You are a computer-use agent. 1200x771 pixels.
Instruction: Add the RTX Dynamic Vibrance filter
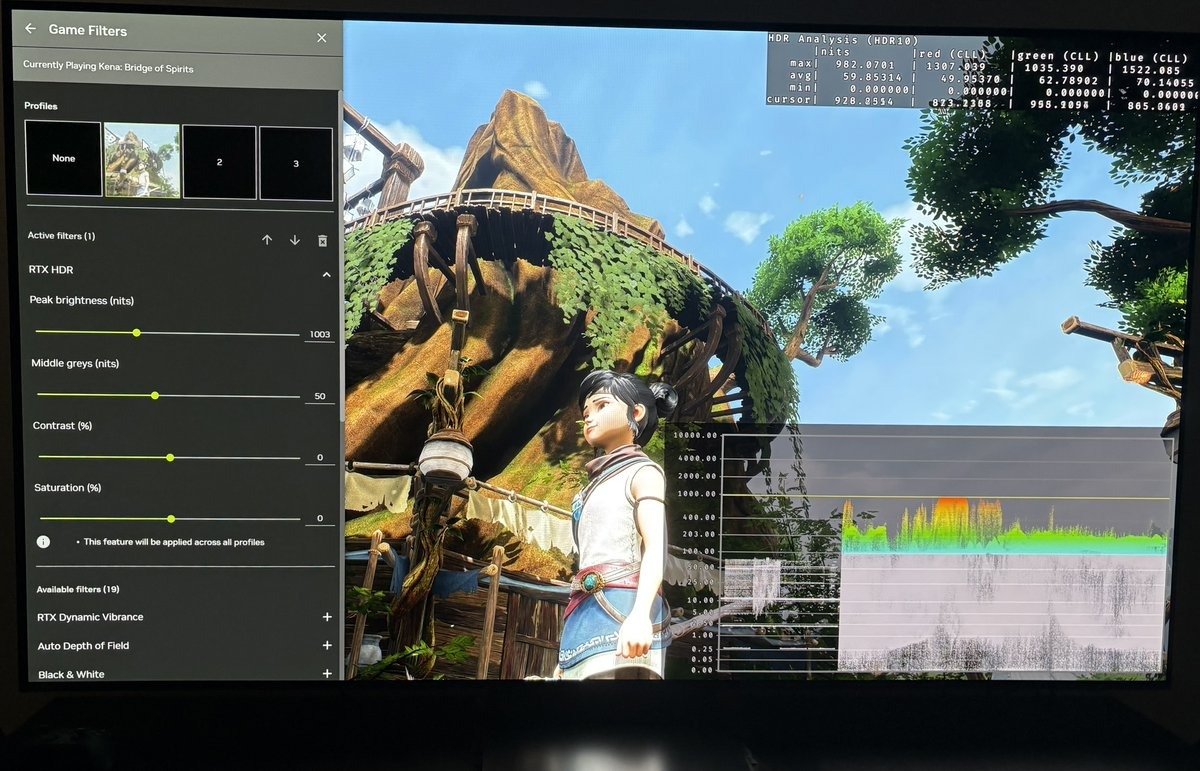click(x=327, y=617)
